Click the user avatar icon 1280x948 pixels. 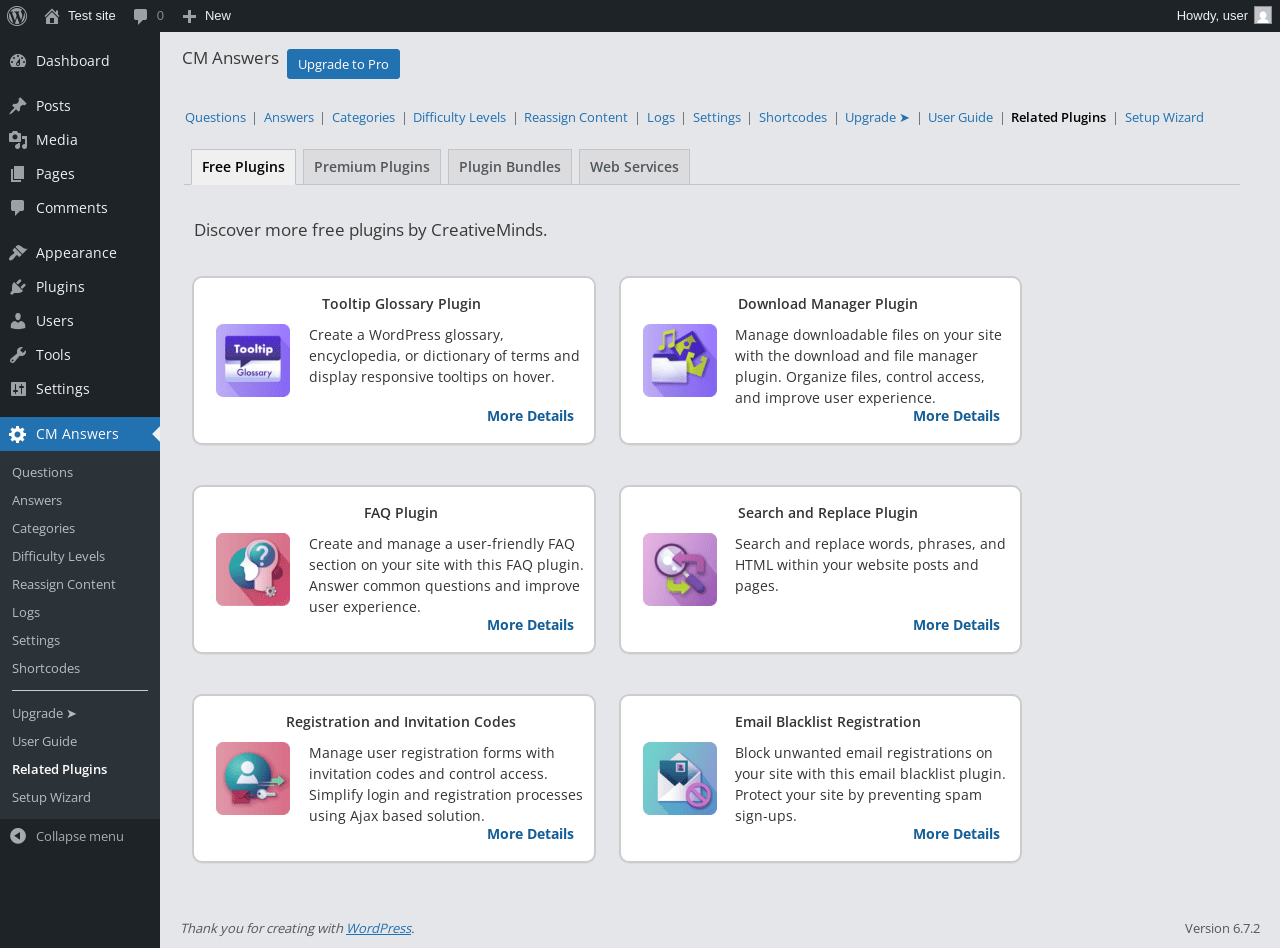click(1263, 15)
